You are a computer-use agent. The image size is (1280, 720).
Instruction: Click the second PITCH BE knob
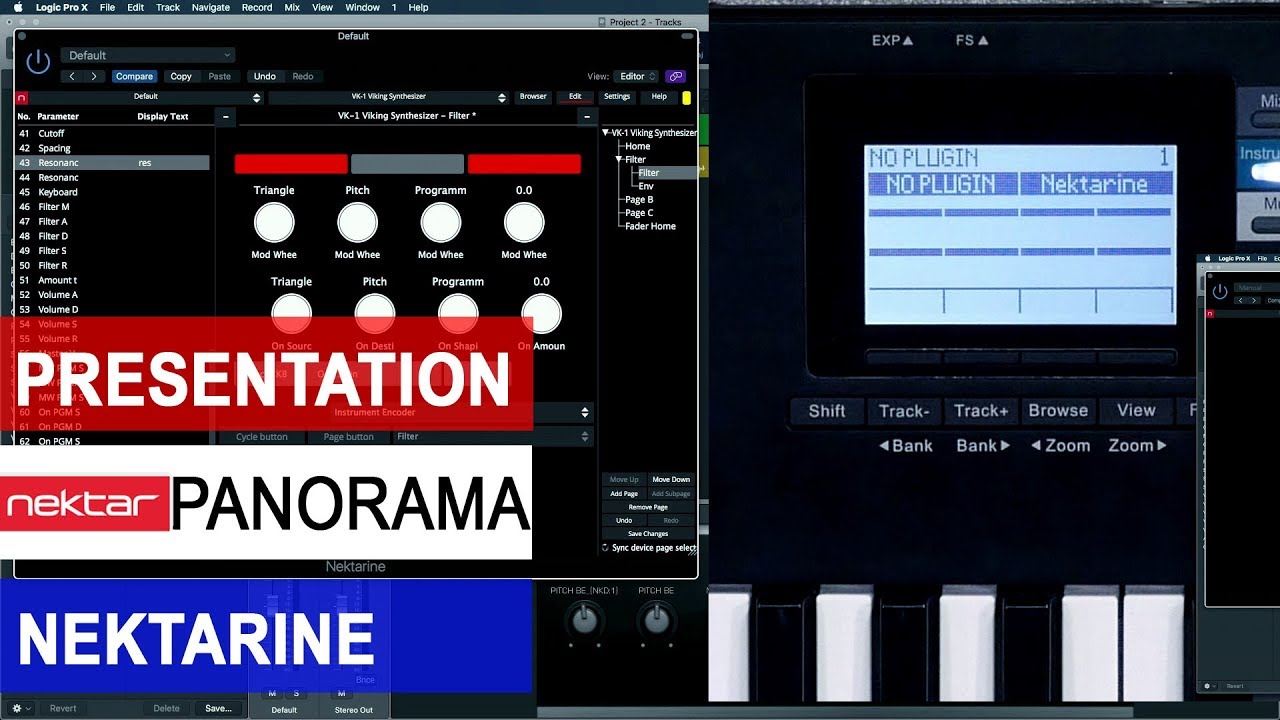pos(656,621)
